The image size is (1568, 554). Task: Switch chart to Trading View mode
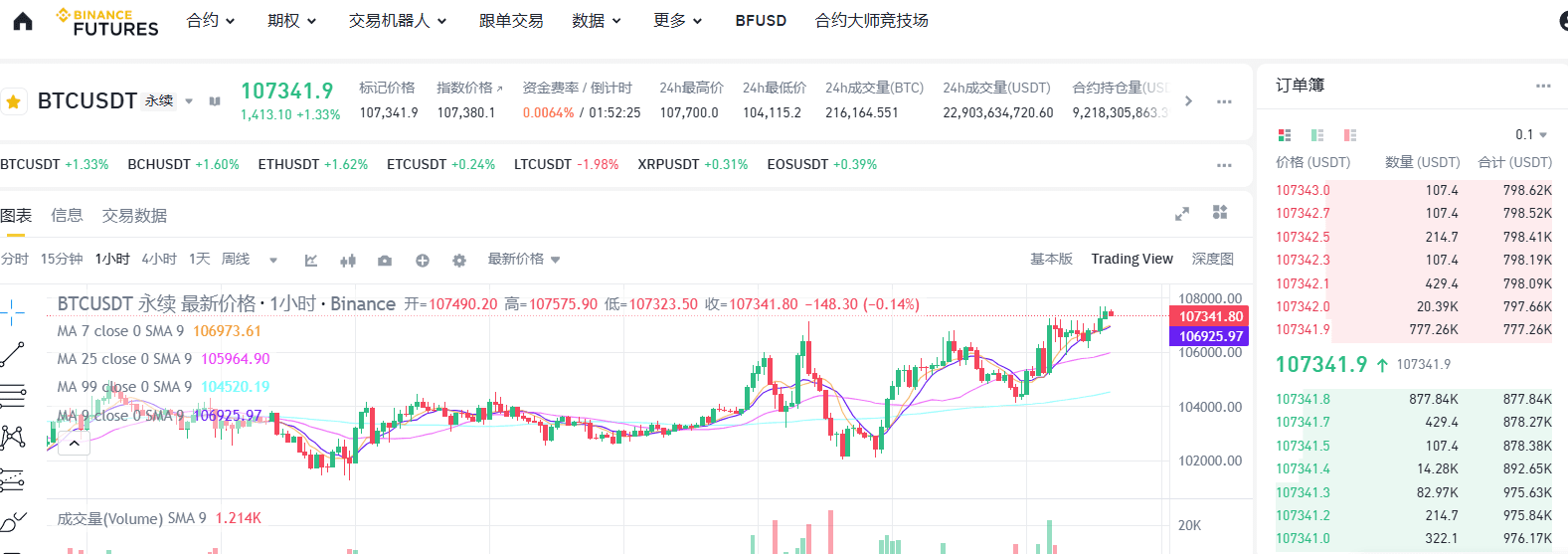[x=1132, y=259]
